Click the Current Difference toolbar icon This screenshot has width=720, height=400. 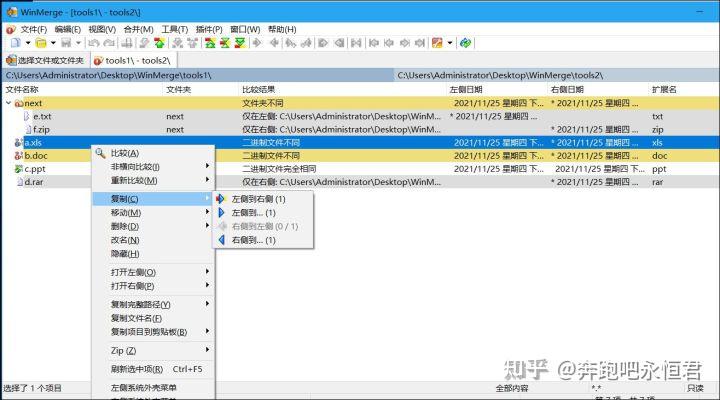tap(225, 43)
